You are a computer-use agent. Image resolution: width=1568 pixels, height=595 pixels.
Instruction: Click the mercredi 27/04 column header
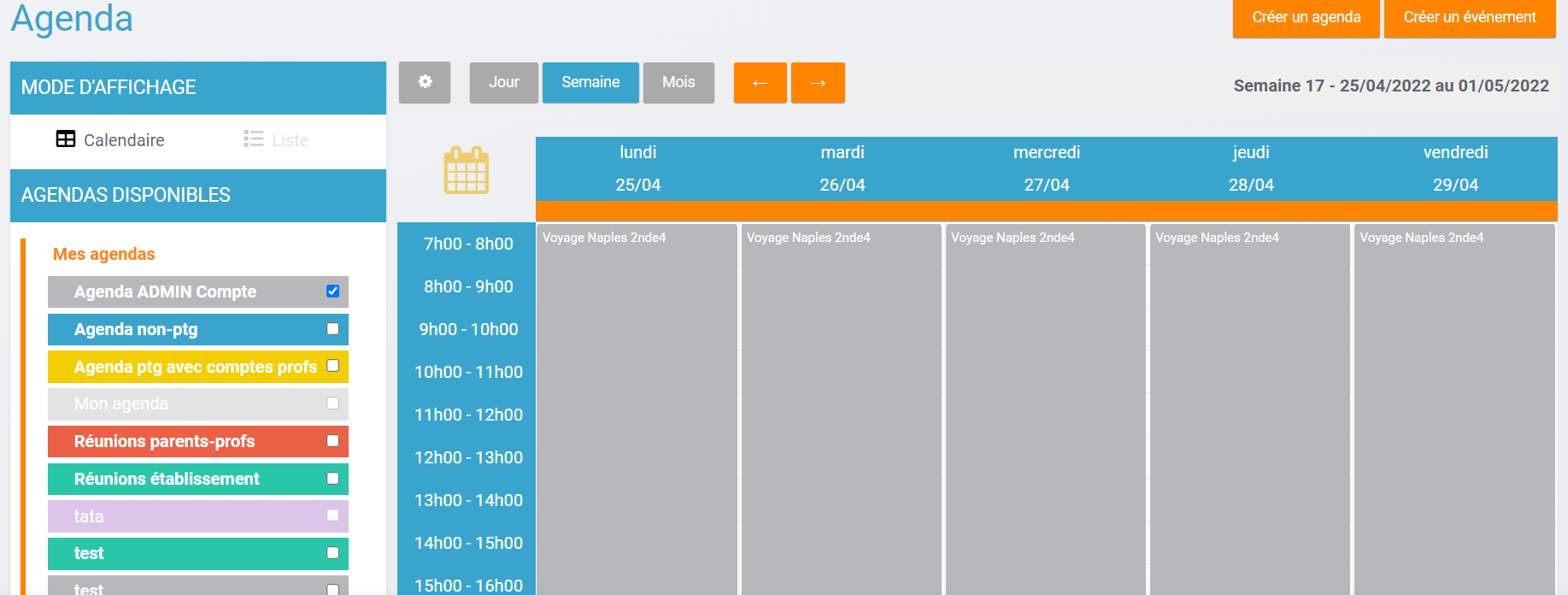[x=1046, y=168]
